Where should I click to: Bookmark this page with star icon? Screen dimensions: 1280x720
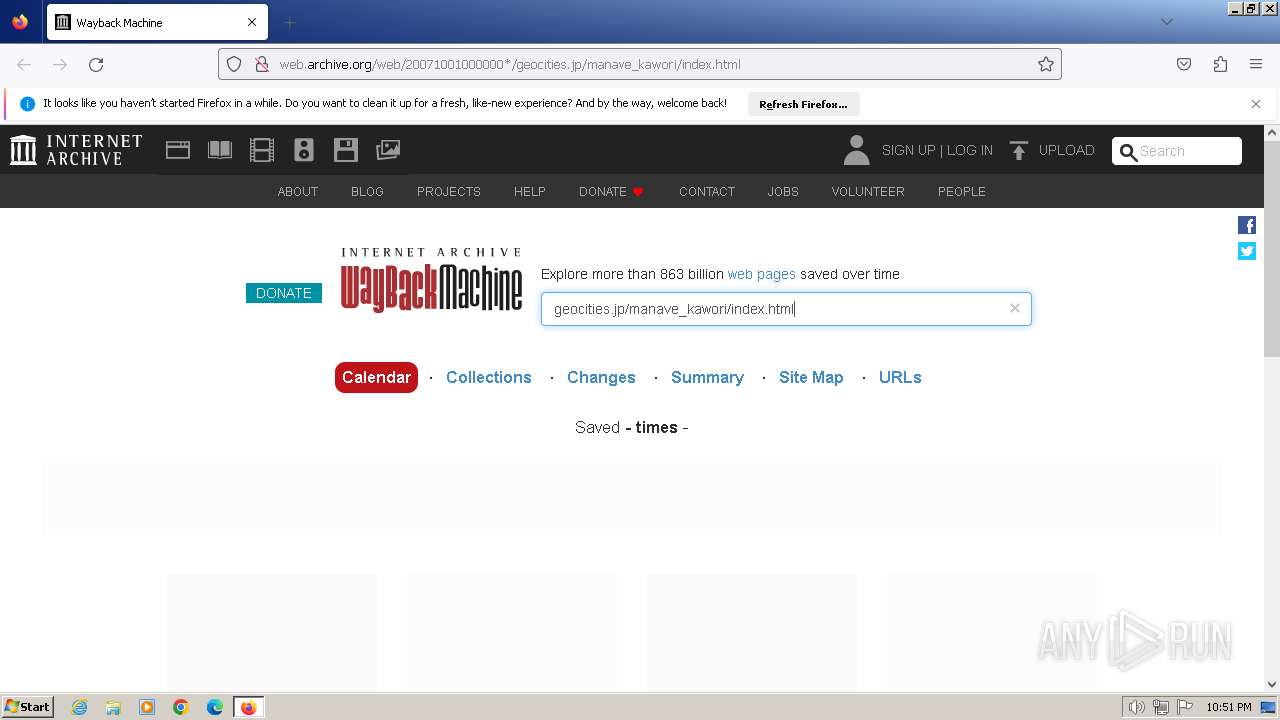click(x=1046, y=64)
